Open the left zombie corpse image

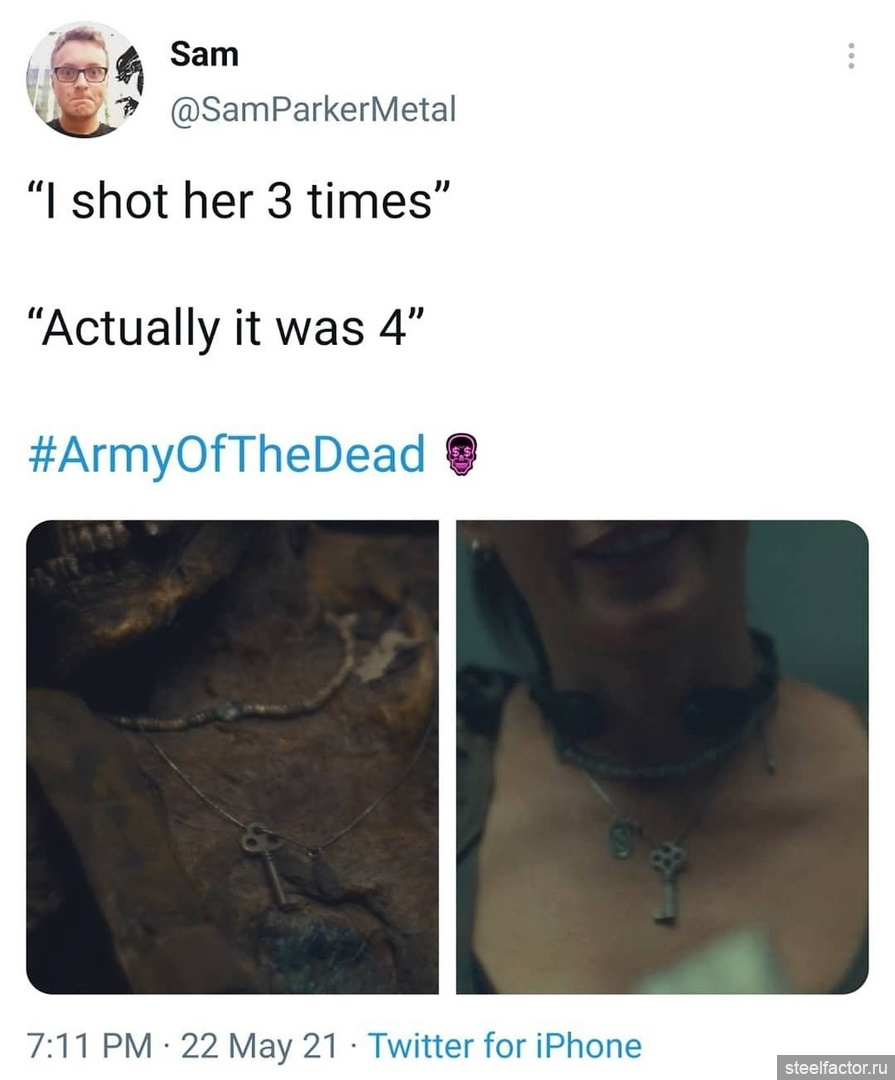coord(232,756)
